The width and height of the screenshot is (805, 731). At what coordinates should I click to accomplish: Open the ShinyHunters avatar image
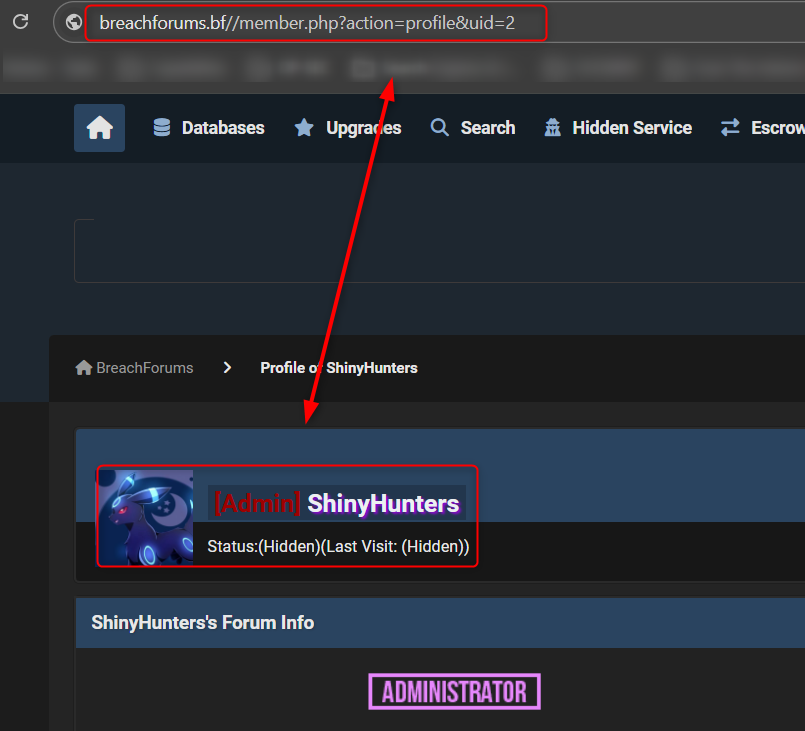tap(146, 517)
